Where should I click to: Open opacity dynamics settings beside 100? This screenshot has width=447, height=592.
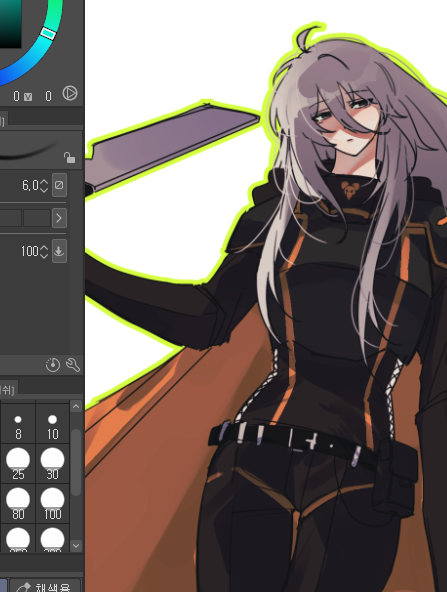(59, 251)
